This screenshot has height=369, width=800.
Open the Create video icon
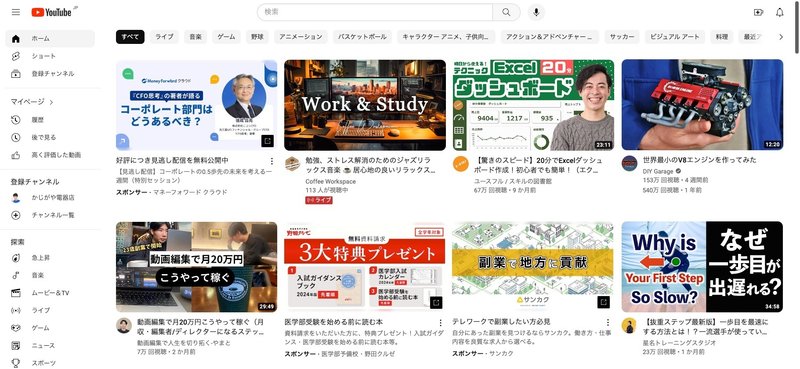pos(758,12)
